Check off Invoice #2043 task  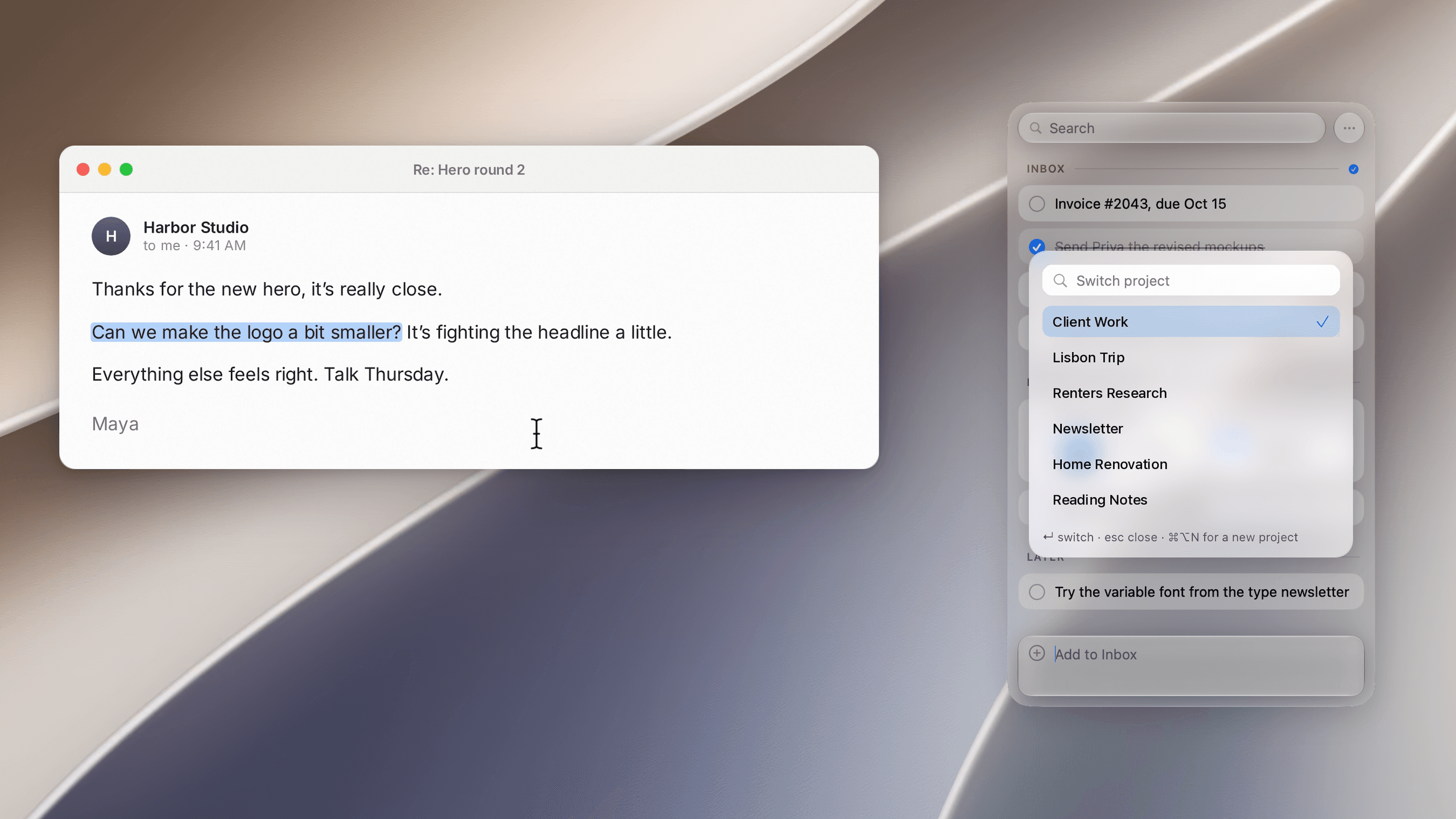(1037, 204)
